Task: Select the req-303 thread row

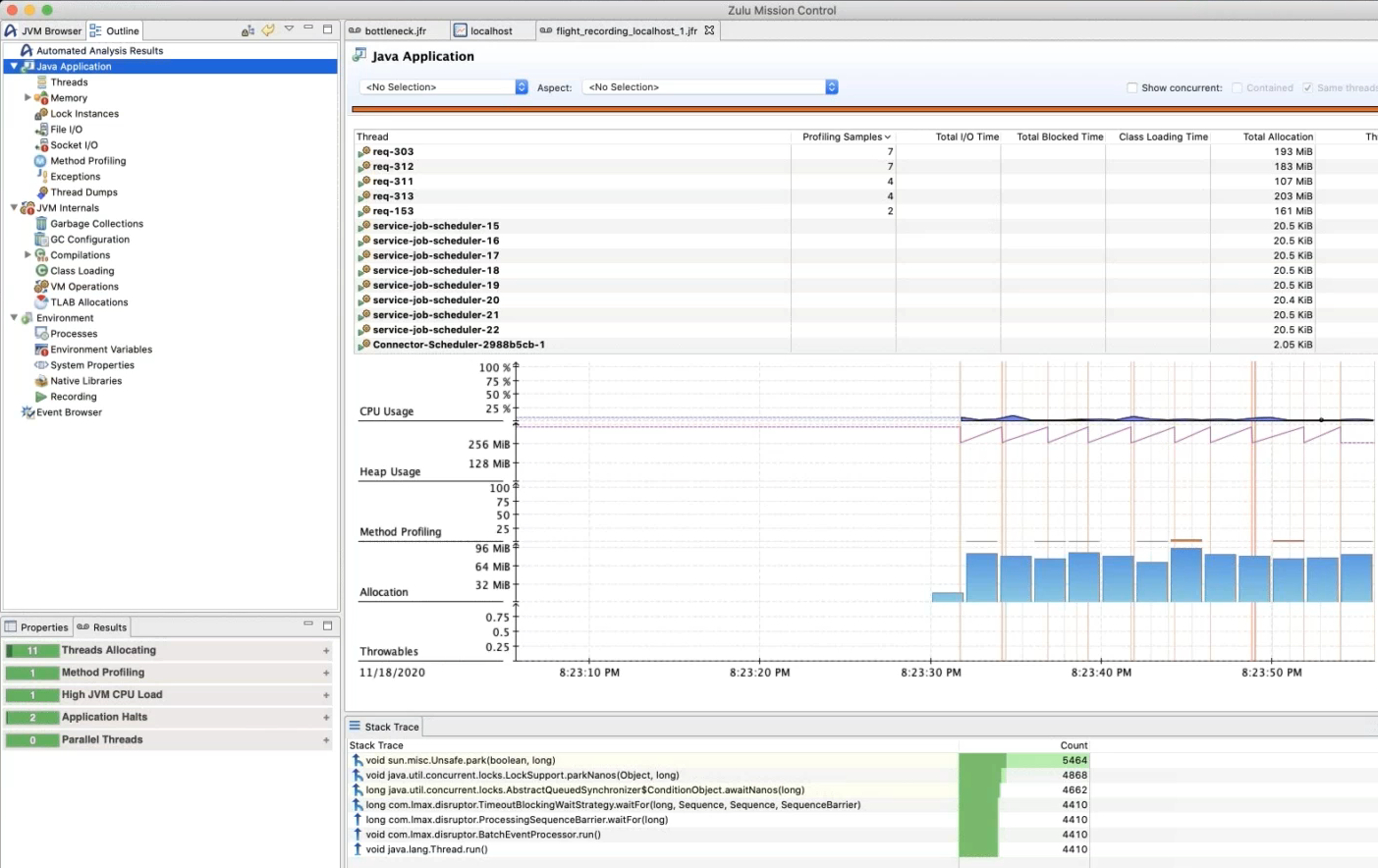Action: [393, 152]
